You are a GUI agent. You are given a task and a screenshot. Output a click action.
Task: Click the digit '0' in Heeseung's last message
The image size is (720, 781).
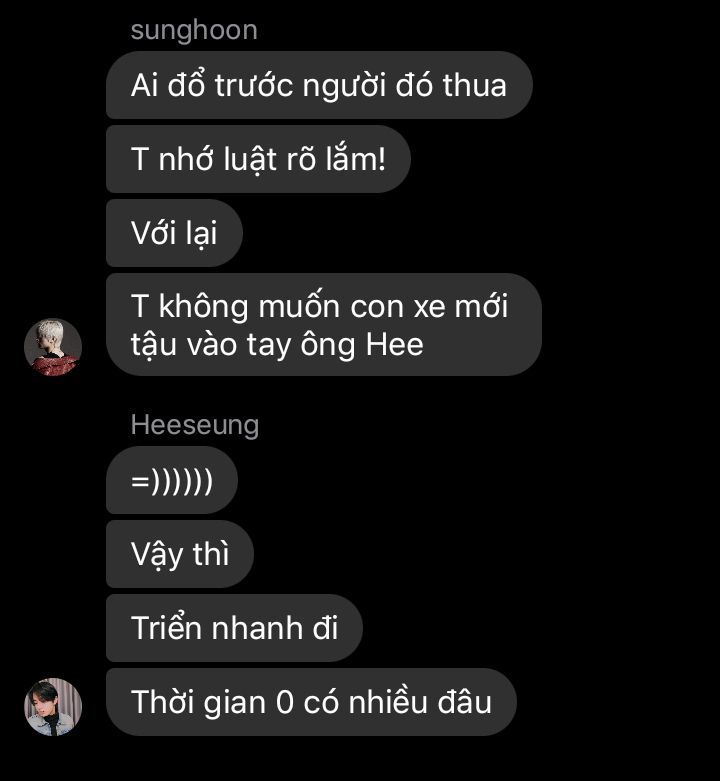click(284, 702)
